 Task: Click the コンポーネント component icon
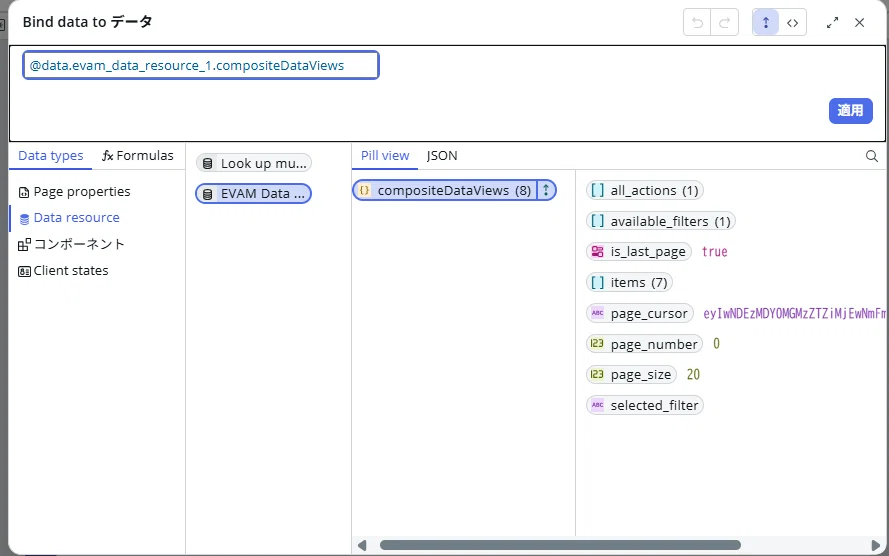tap(24, 245)
